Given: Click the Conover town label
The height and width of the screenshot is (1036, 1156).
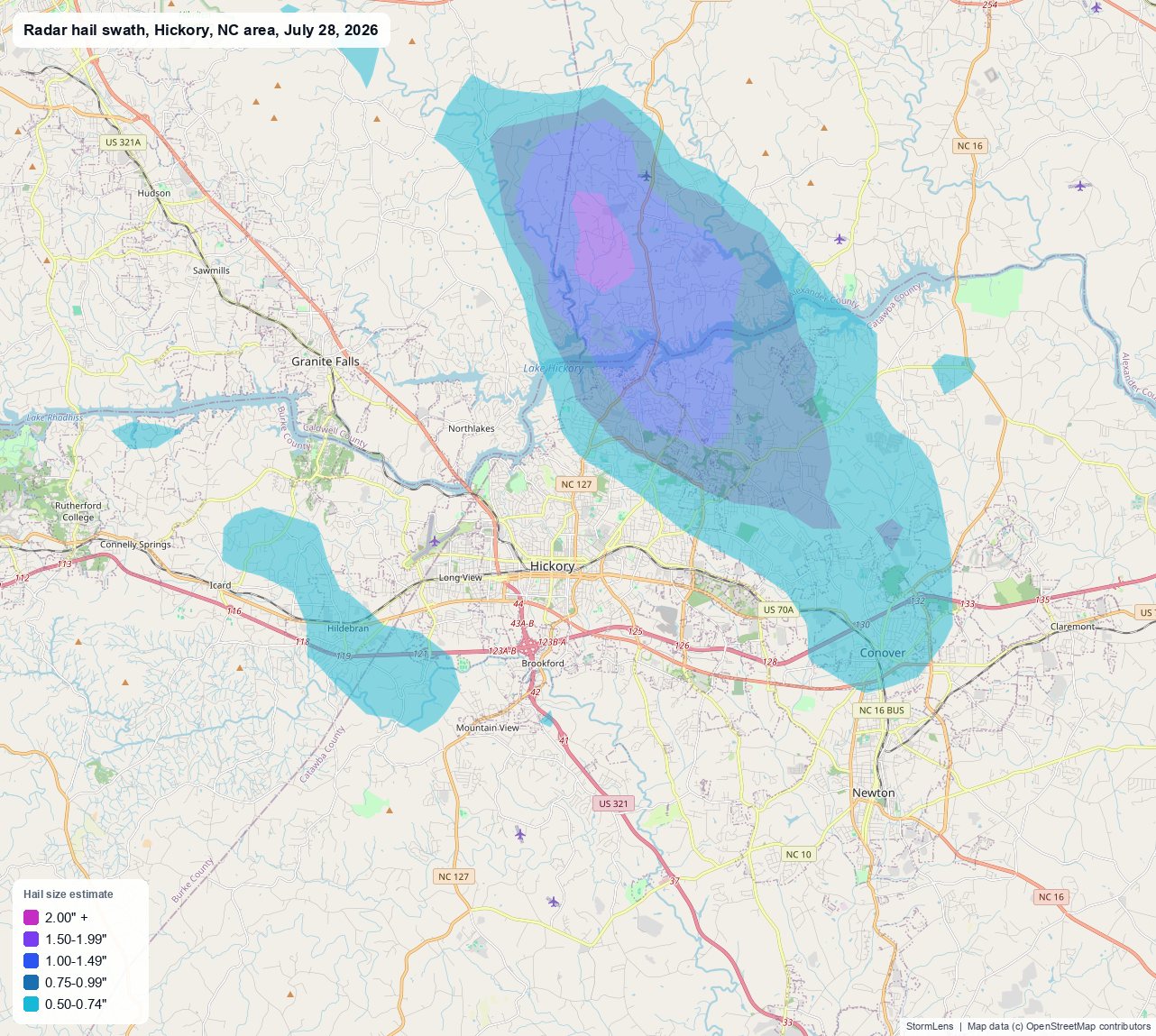Looking at the screenshot, I should (883, 653).
